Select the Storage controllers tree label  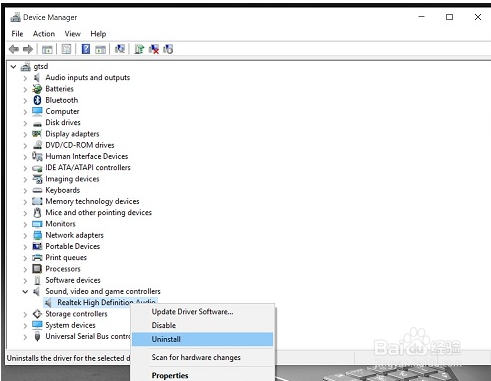(x=76, y=314)
